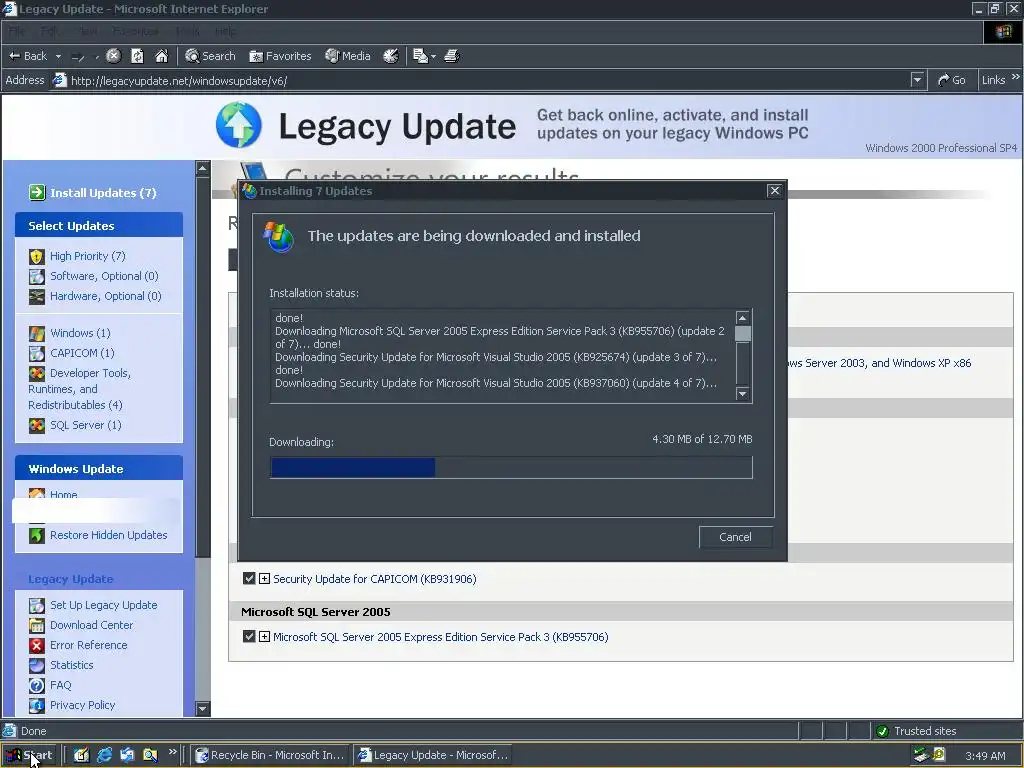This screenshot has width=1024, height=768.
Task: Click sidebar scrollbar up arrow
Action: [202, 168]
